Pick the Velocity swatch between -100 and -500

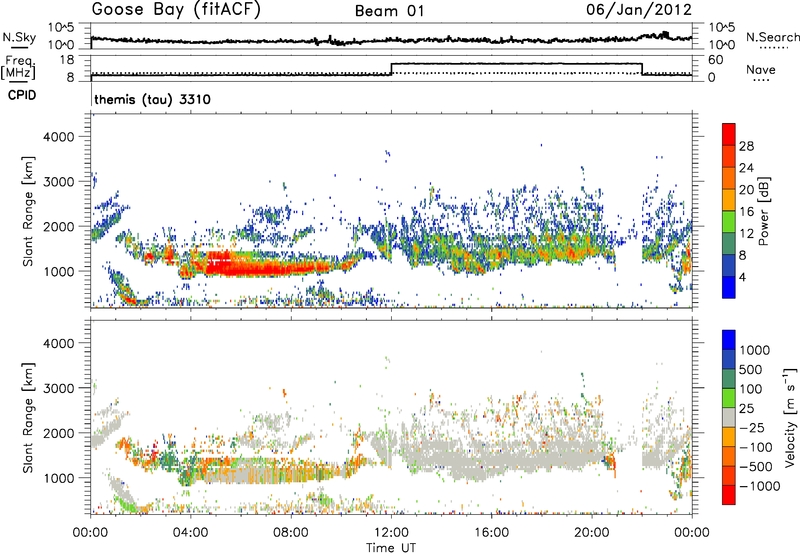tap(729, 456)
